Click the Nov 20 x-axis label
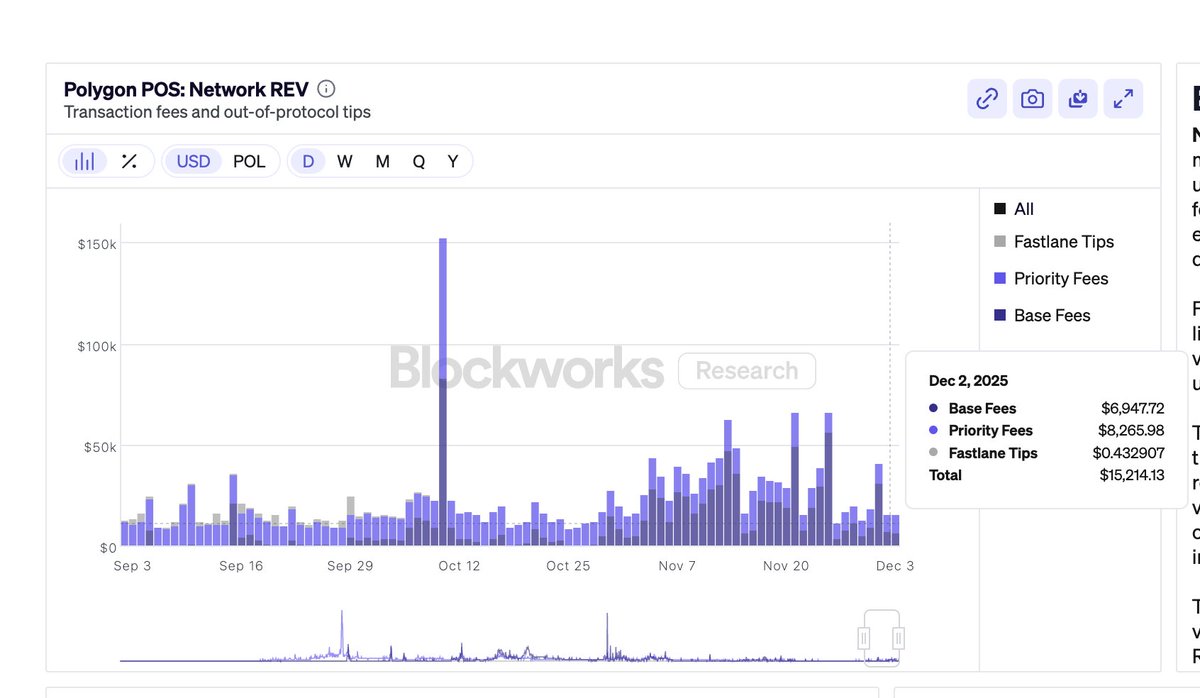Viewport: 1200px width, 698px height. (786, 566)
